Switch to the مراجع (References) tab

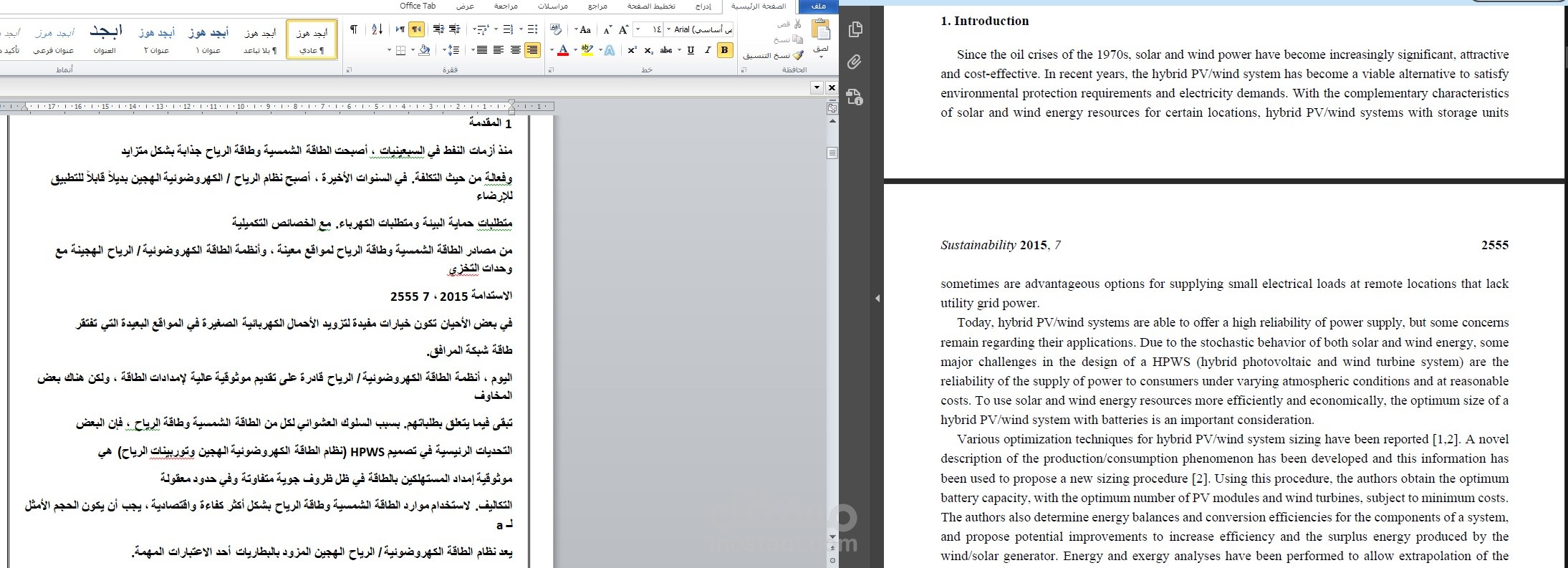pyautogui.click(x=597, y=6)
